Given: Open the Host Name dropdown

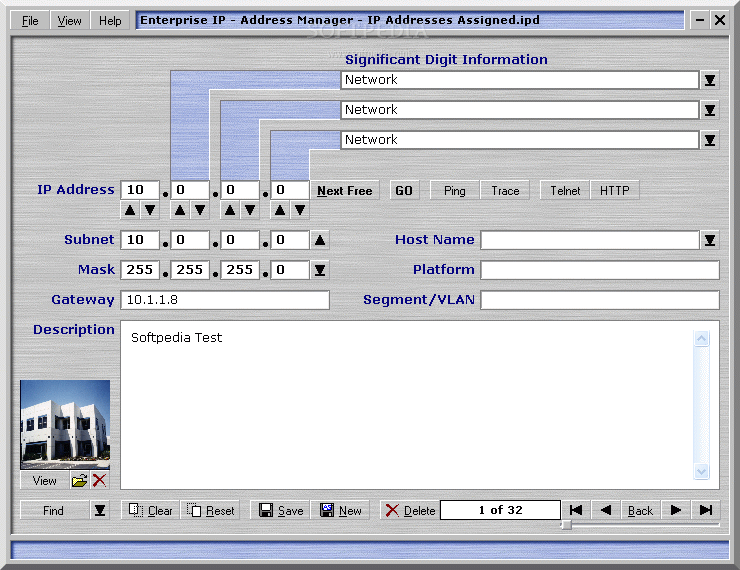Looking at the screenshot, I should (x=710, y=240).
